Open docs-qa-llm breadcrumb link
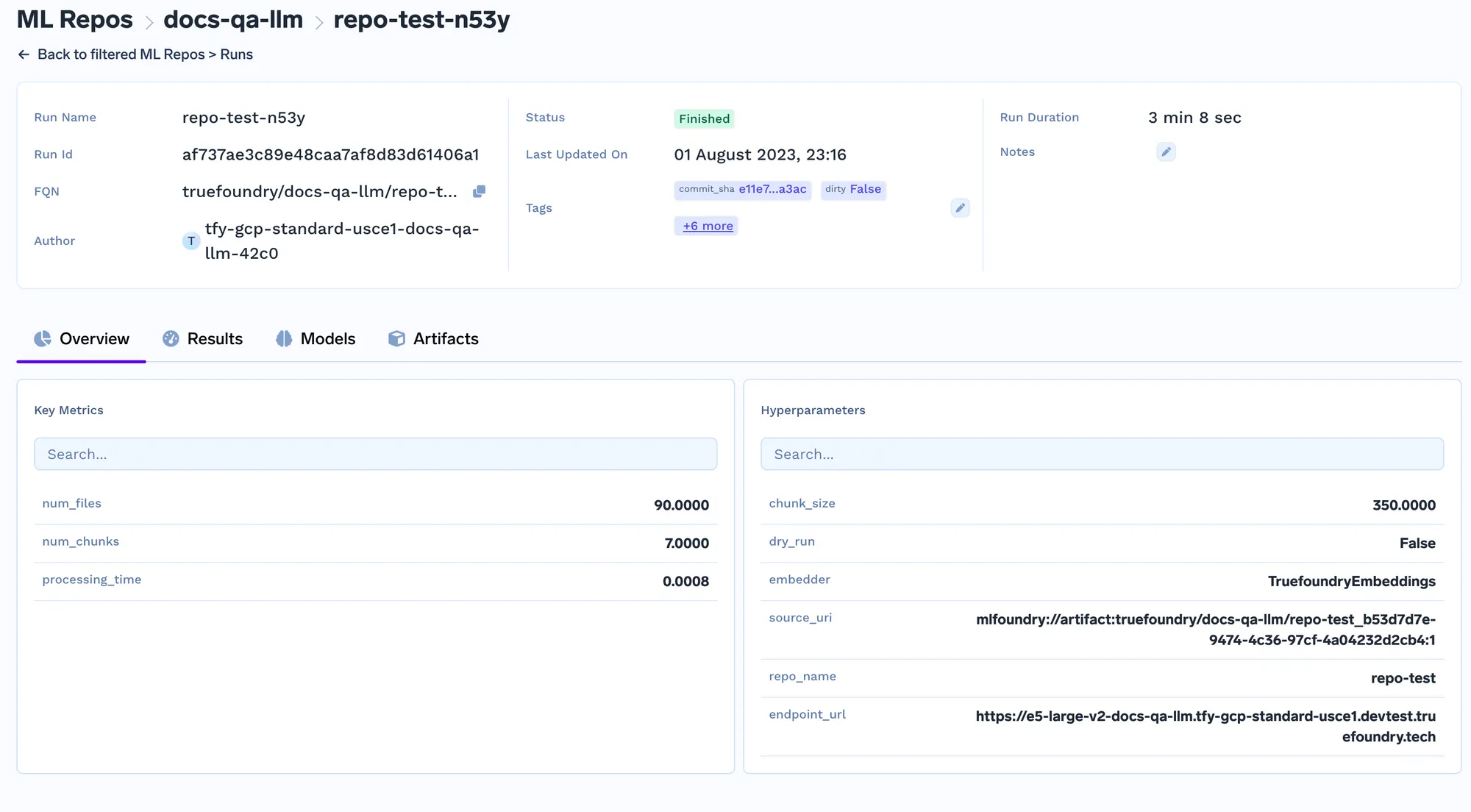The image size is (1471, 812). click(x=232, y=20)
